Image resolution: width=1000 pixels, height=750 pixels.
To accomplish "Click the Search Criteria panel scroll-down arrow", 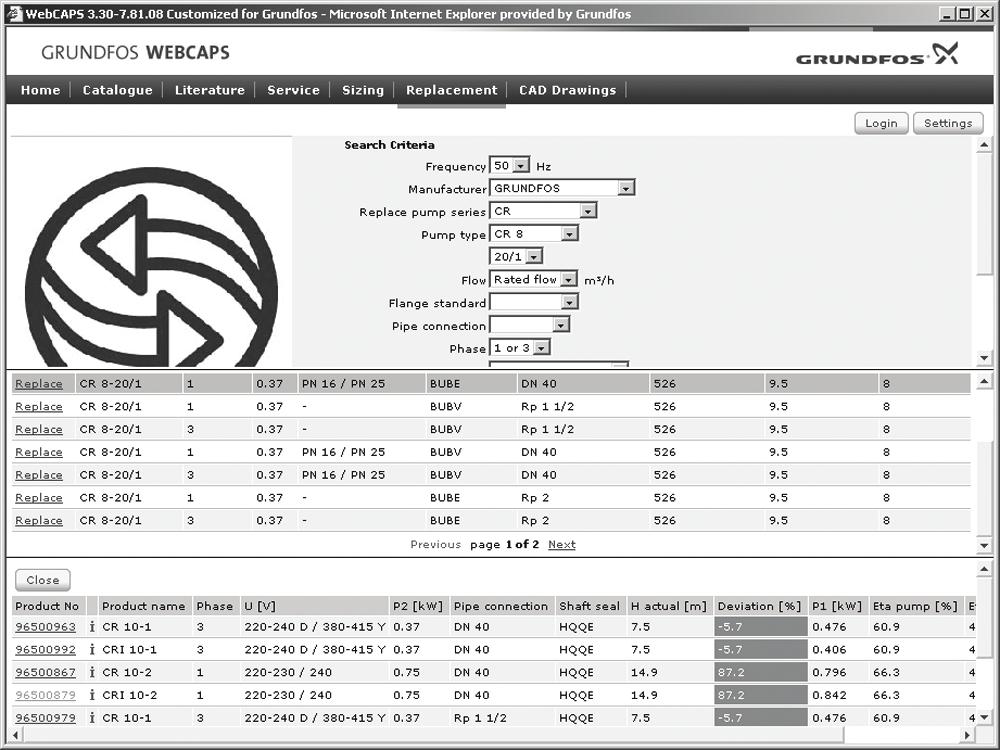I will (984, 358).
